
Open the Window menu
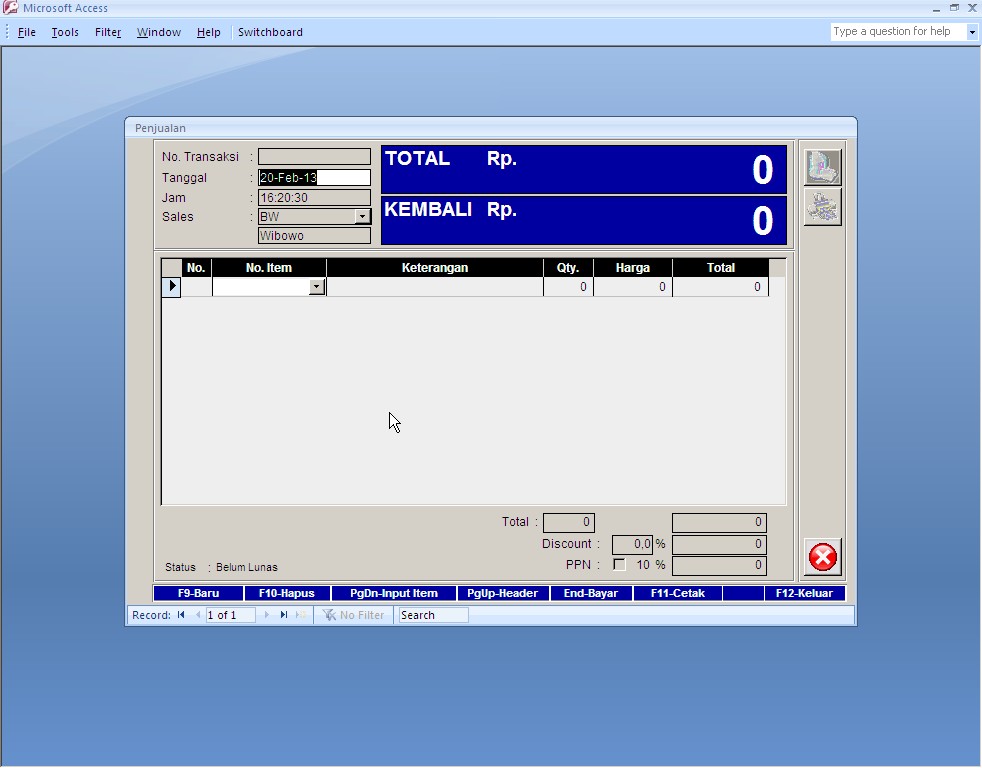click(158, 32)
